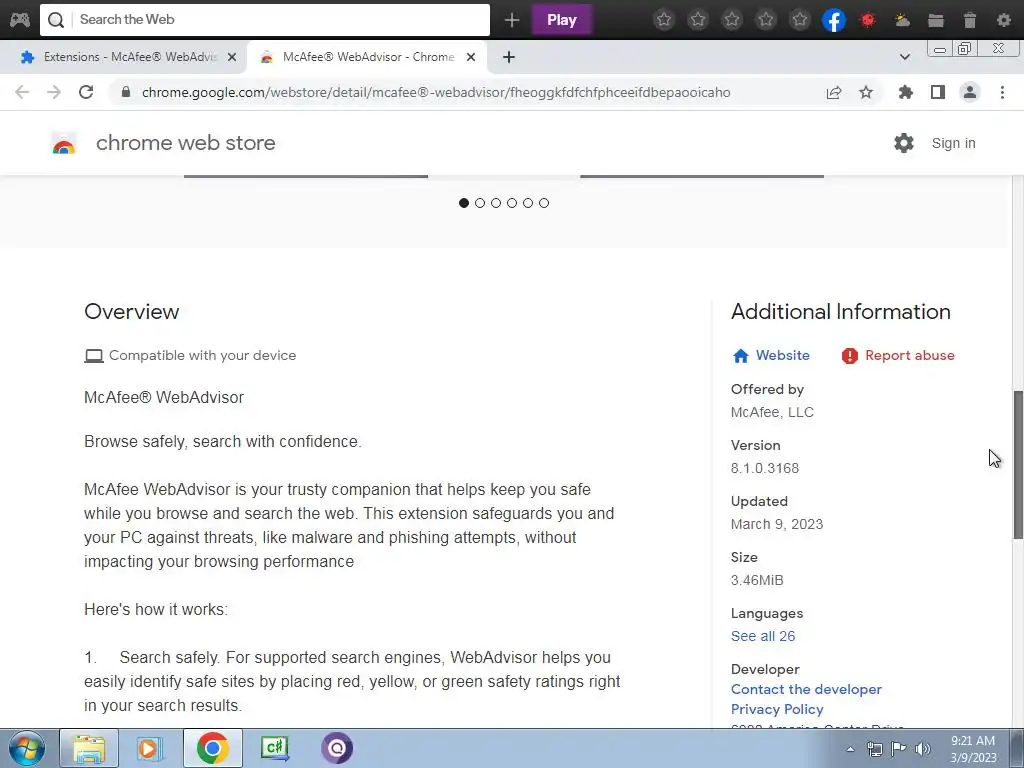Screen dimensions: 1024x768
Task: Reload the current page
Action: 86,93
